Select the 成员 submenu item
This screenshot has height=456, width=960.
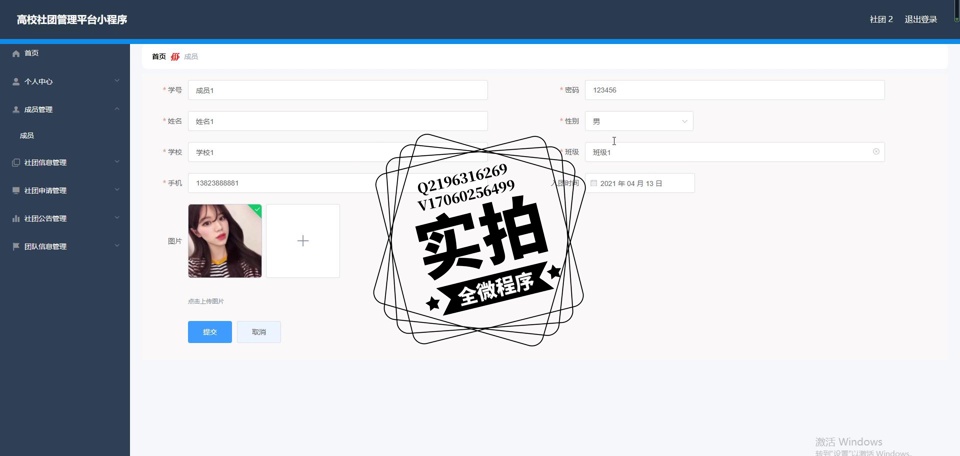coord(27,136)
